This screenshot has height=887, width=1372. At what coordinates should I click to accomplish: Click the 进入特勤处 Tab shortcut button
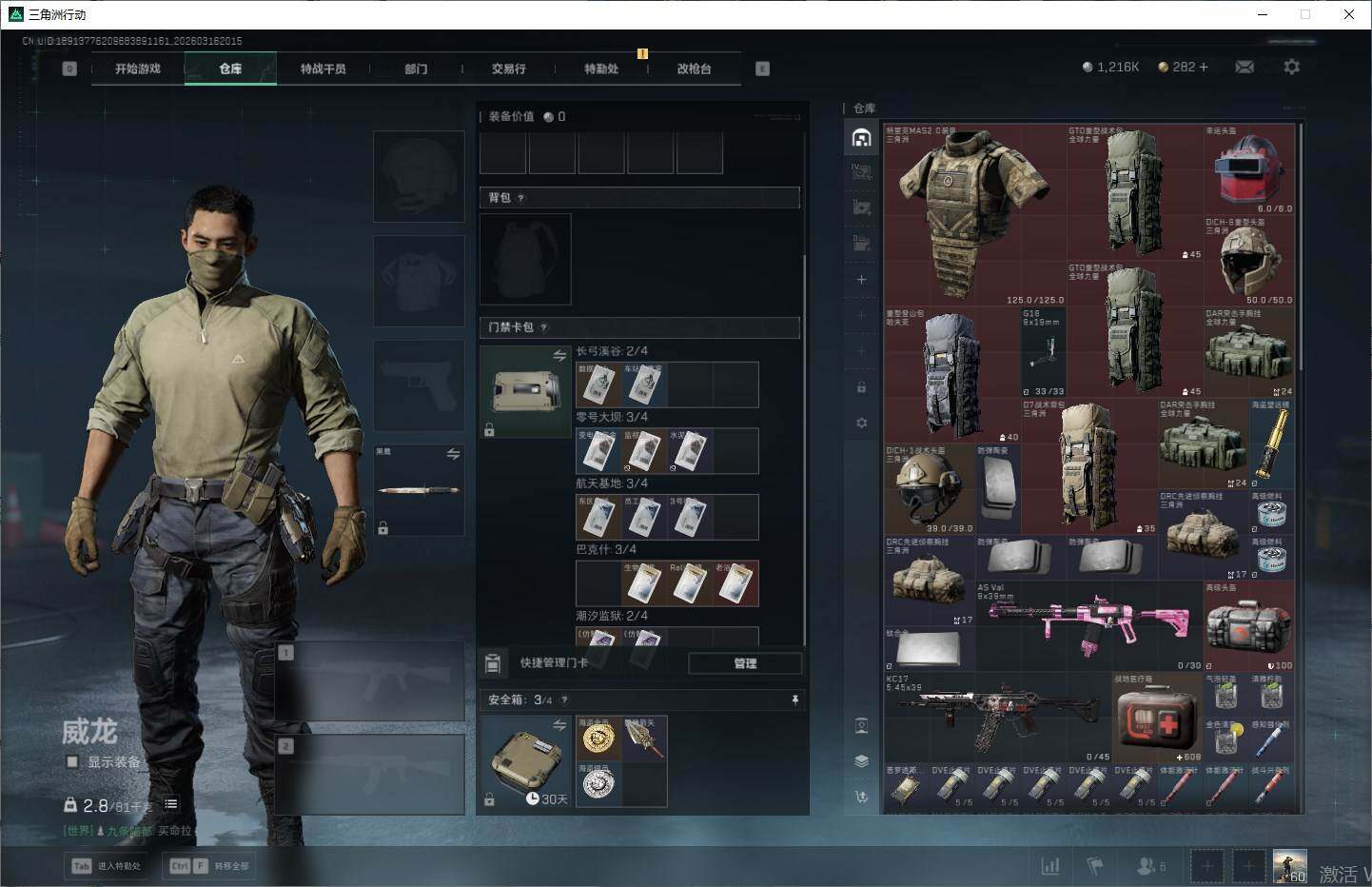point(107,866)
